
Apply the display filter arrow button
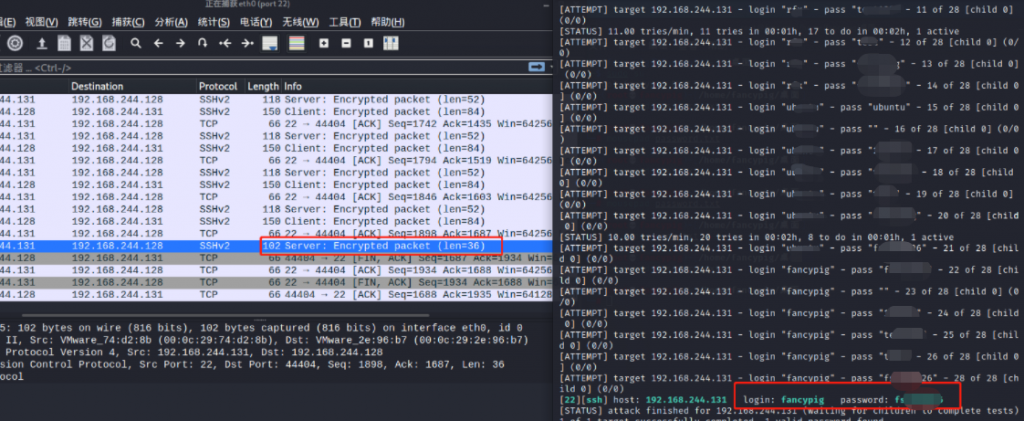pyautogui.click(x=537, y=67)
